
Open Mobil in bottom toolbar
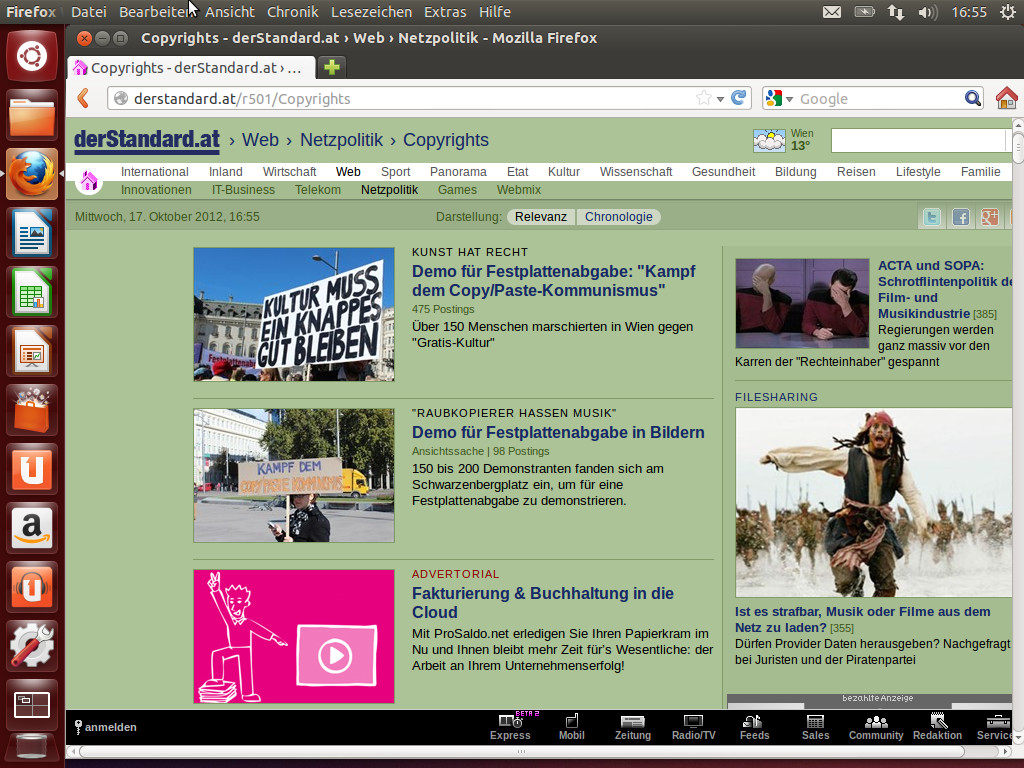pyautogui.click(x=571, y=727)
